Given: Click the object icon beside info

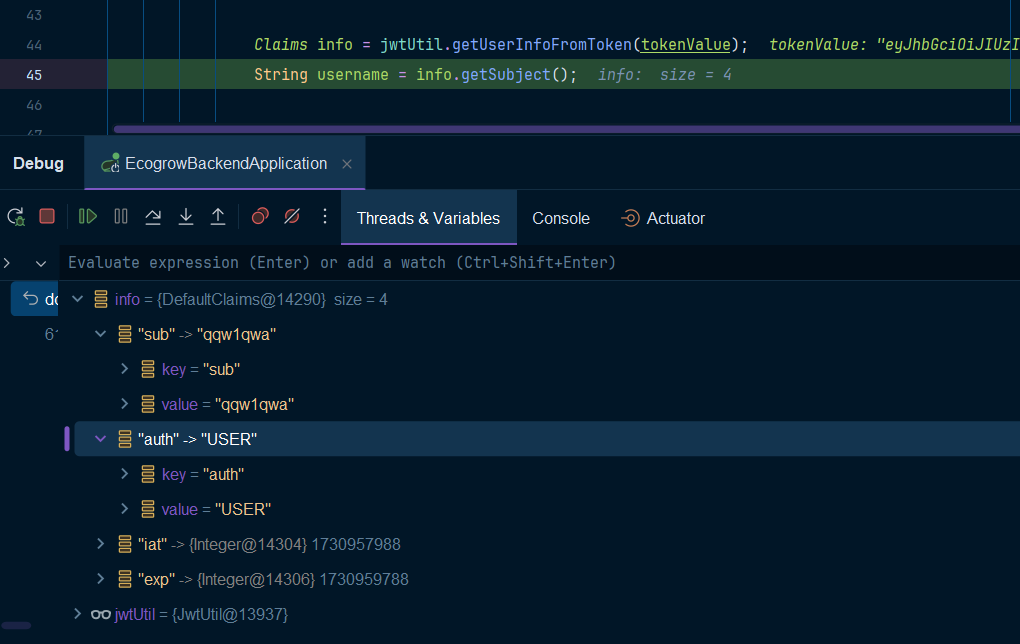Looking at the screenshot, I should [x=101, y=299].
